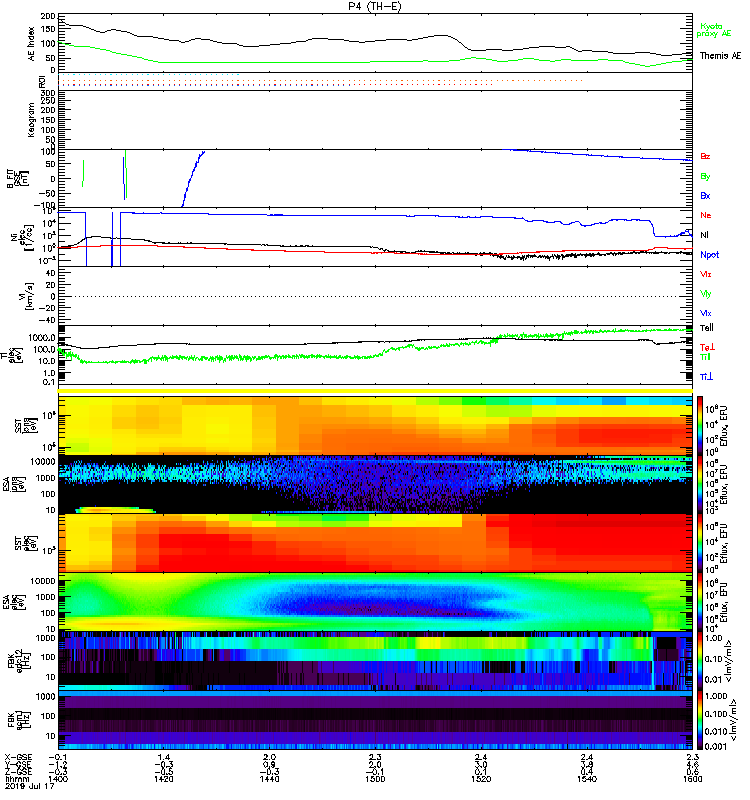Click the 300 tick on Keogram axis

[x=49, y=93]
